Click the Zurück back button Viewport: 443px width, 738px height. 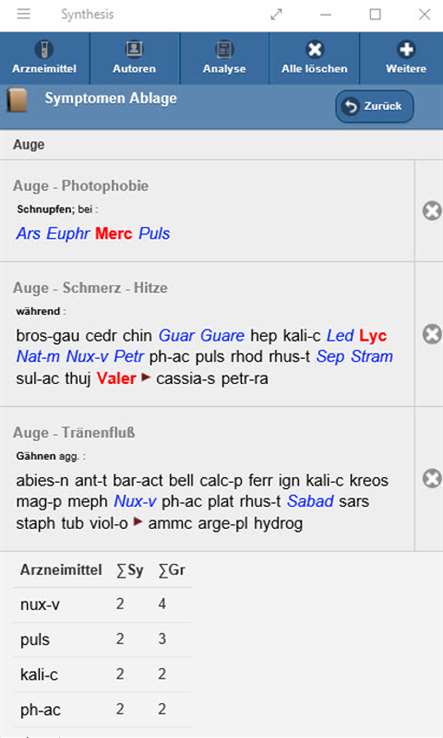(374, 106)
